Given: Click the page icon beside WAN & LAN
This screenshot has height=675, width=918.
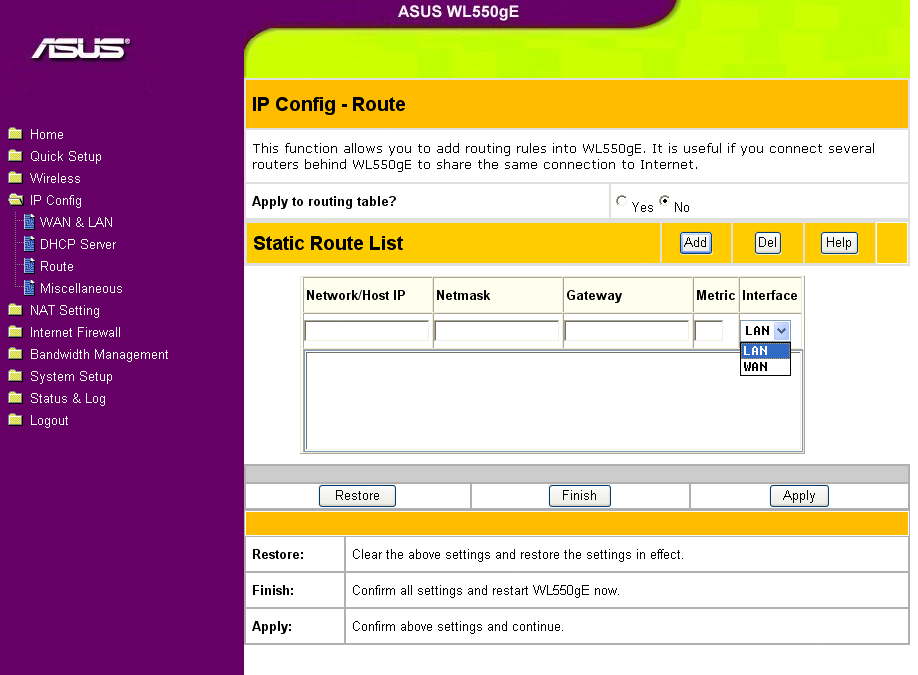Looking at the screenshot, I should (x=29, y=222).
